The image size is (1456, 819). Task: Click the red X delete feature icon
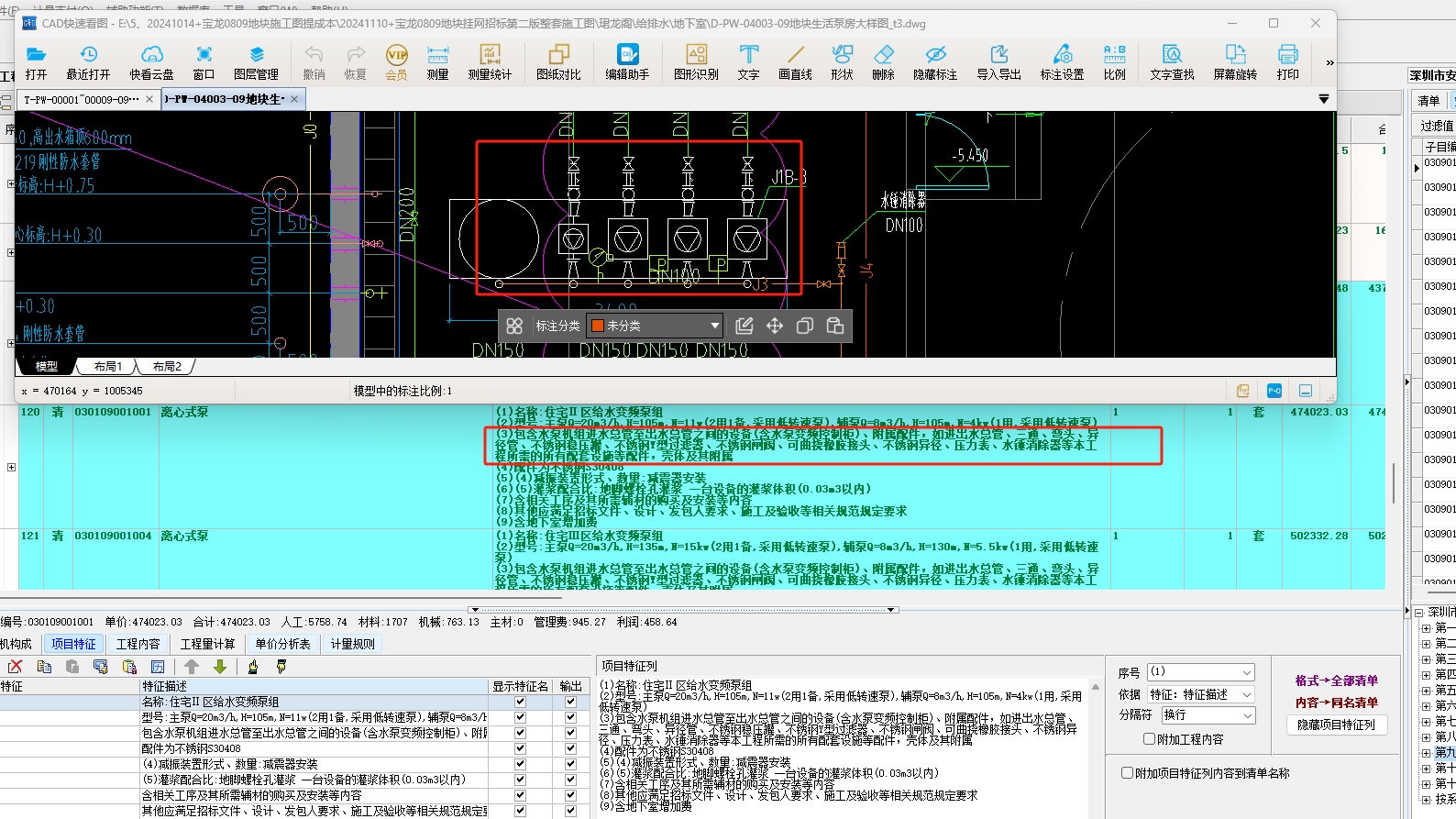[x=15, y=667]
